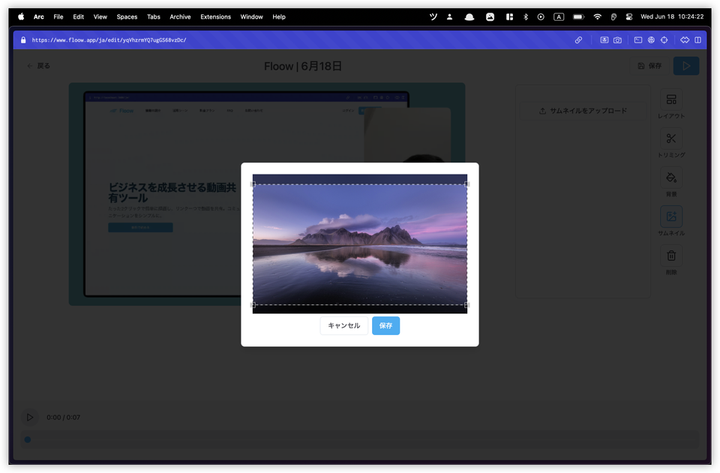Go back using the 戻る link

pos(38,66)
